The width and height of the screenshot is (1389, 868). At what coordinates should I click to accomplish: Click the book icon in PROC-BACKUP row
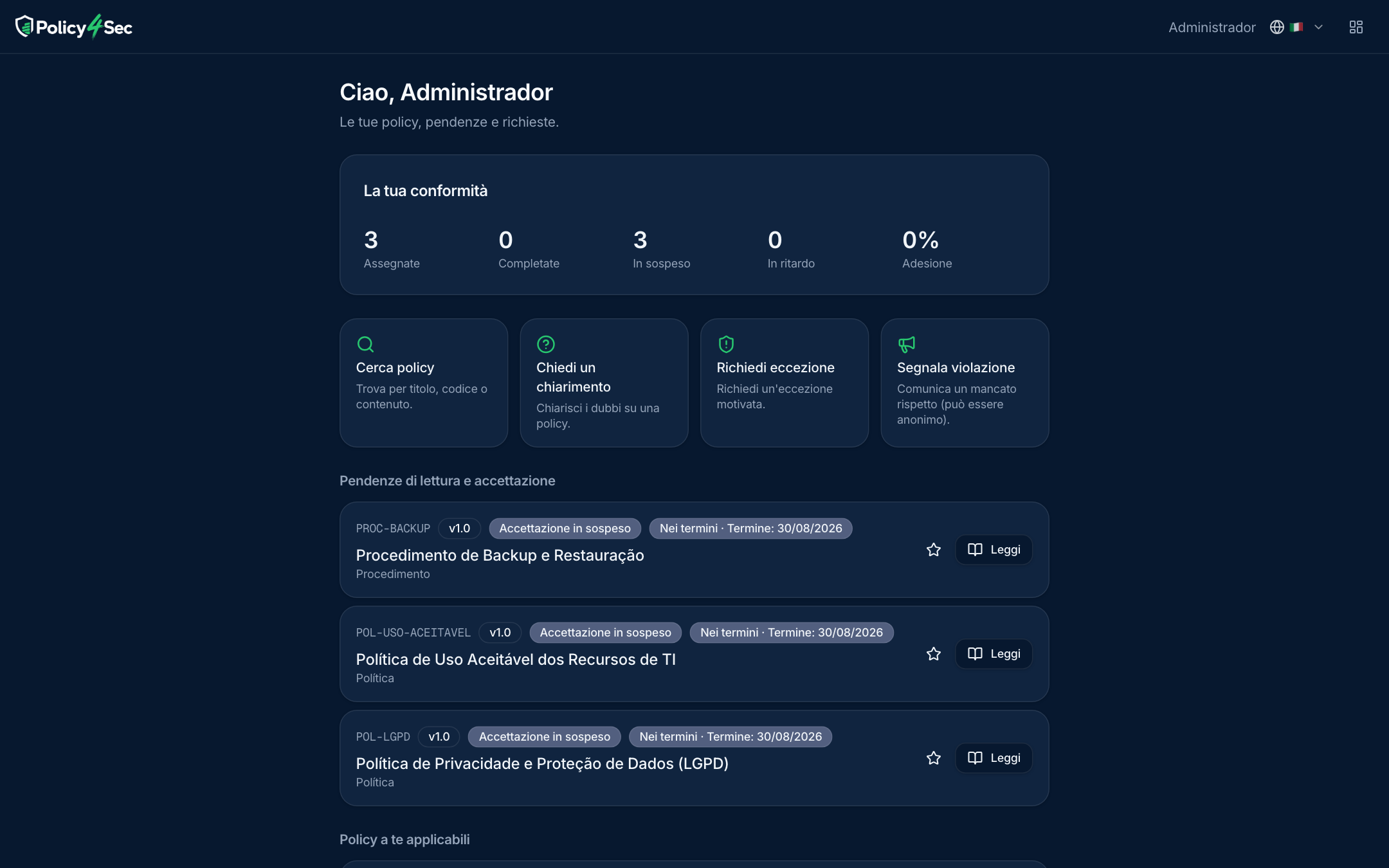click(x=975, y=550)
